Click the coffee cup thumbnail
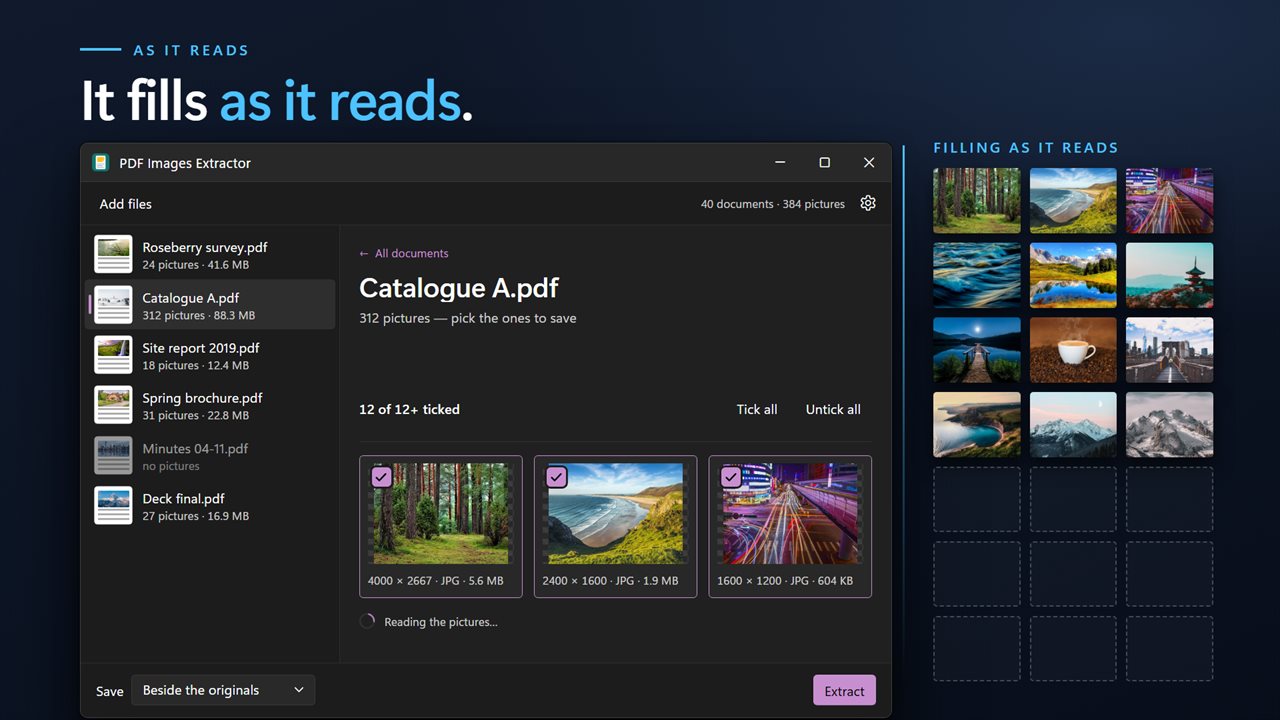The width and height of the screenshot is (1280, 720). point(1073,350)
